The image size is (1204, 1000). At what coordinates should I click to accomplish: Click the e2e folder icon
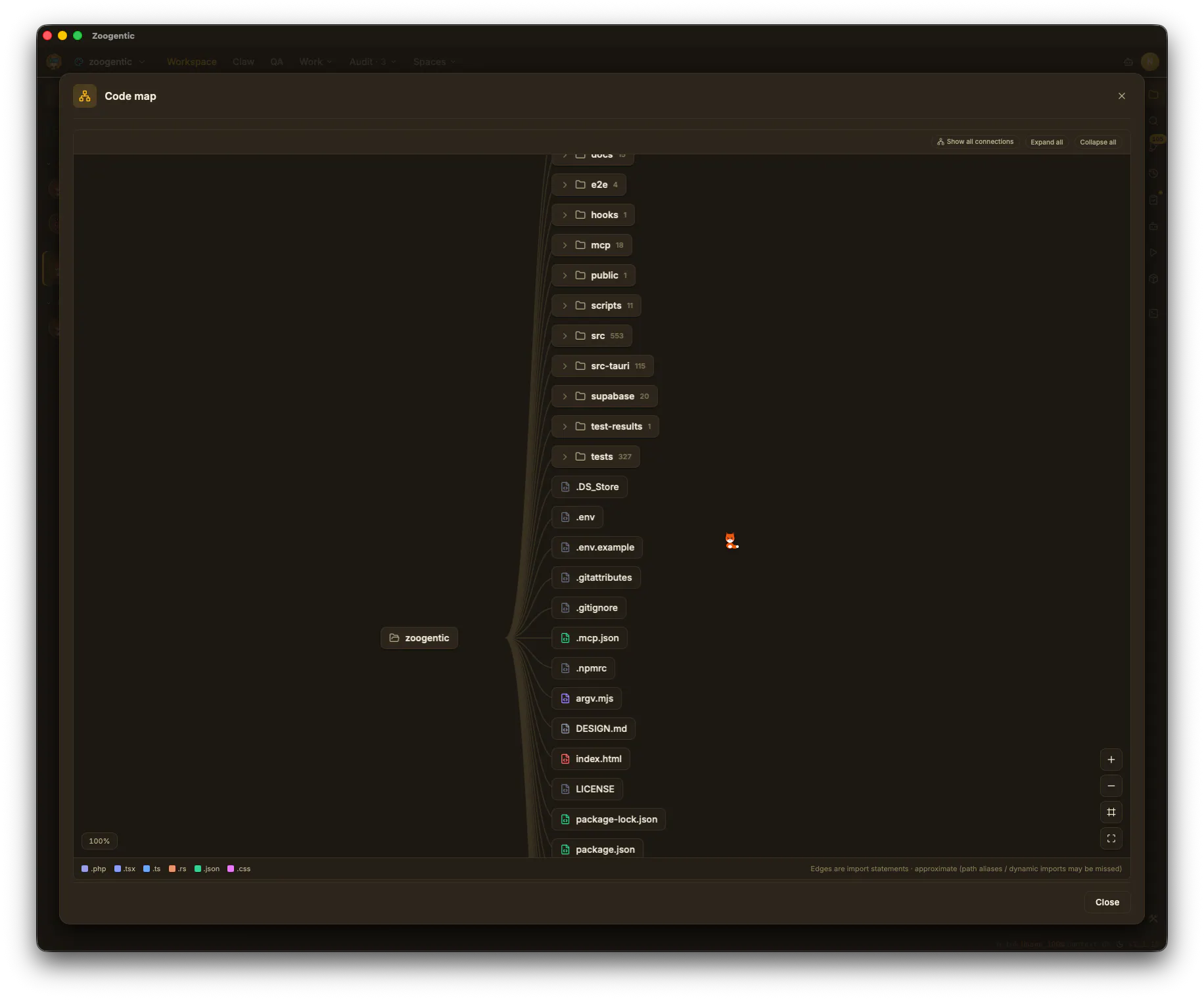pos(580,185)
